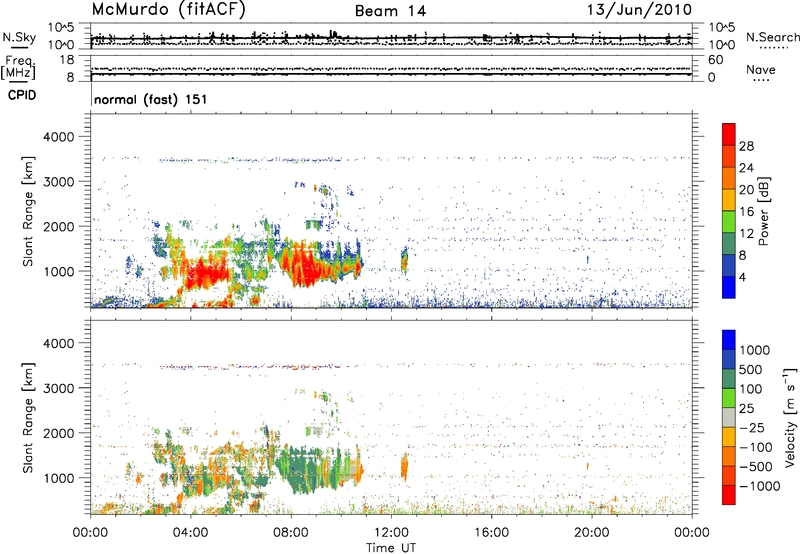Click the 08:00 time tick label

[x=291, y=533]
